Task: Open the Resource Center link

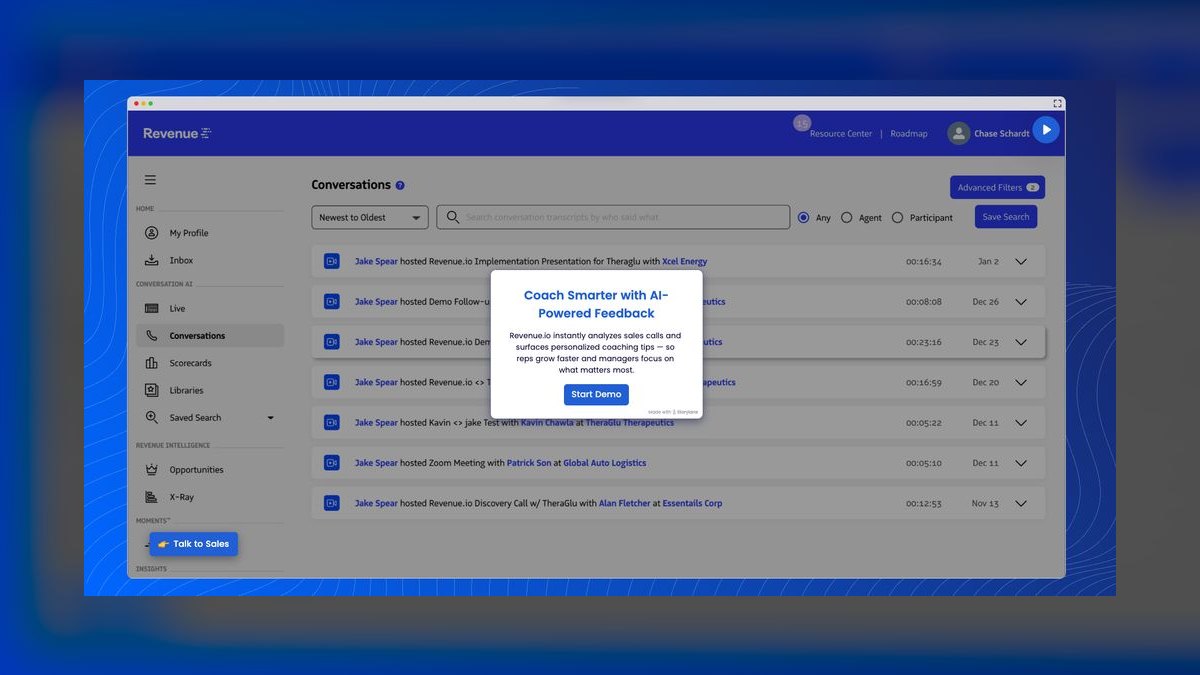Action: pos(841,133)
